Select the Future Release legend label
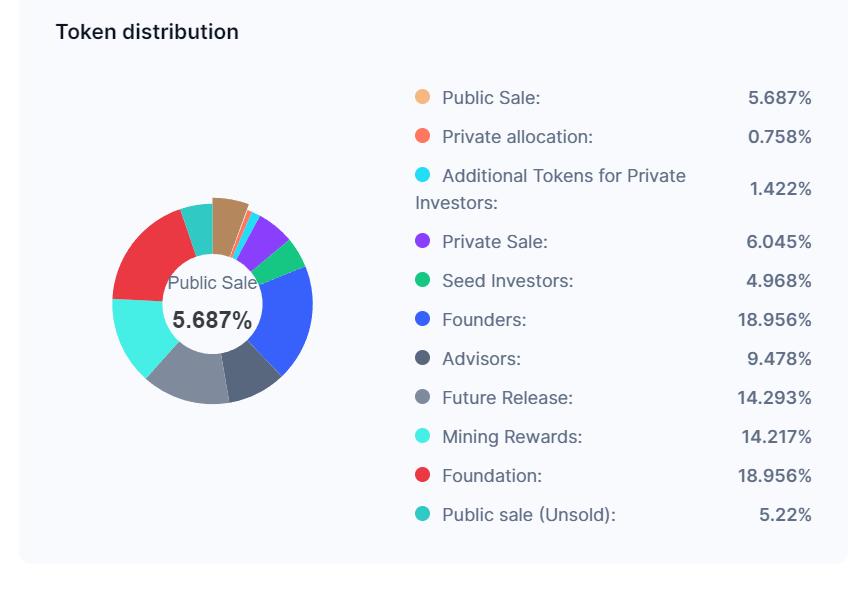Viewport: 867px width, 601px height. click(507, 398)
